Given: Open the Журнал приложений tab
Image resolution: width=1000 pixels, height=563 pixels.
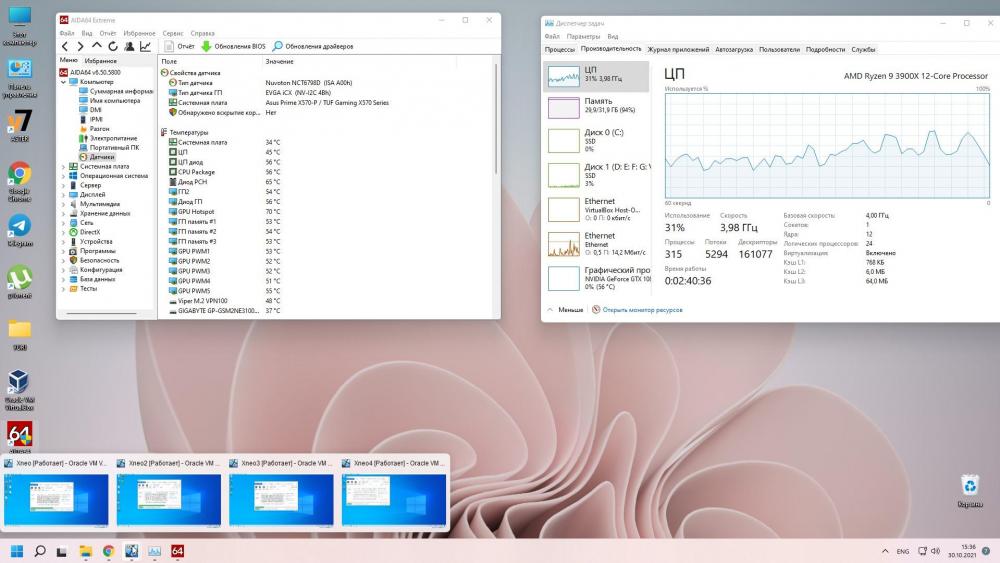Looking at the screenshot, I should 678,49.
